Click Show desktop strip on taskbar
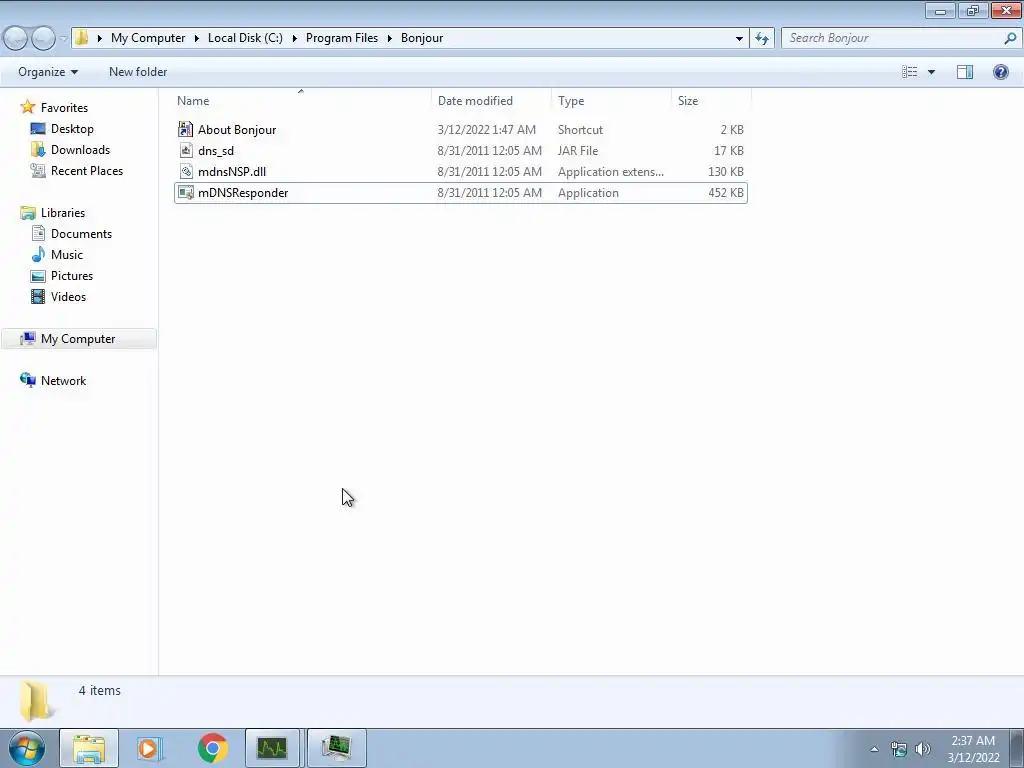1024x768 pixels. (1016, 748)
